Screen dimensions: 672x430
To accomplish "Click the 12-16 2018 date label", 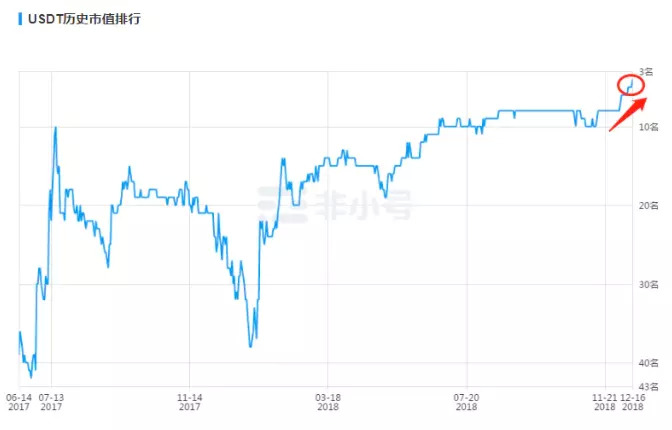I will pyautogui.click(x=632, y=402).
